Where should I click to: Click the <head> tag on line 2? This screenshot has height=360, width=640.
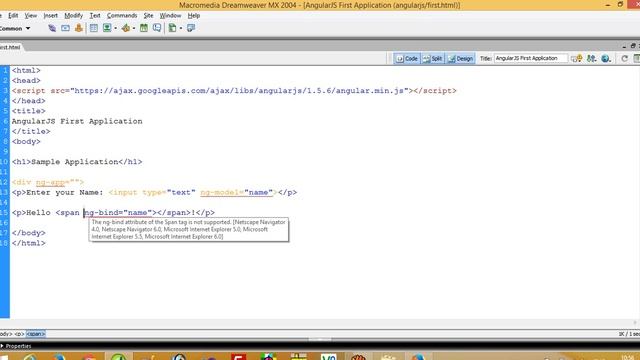click(x=26, y=80)
